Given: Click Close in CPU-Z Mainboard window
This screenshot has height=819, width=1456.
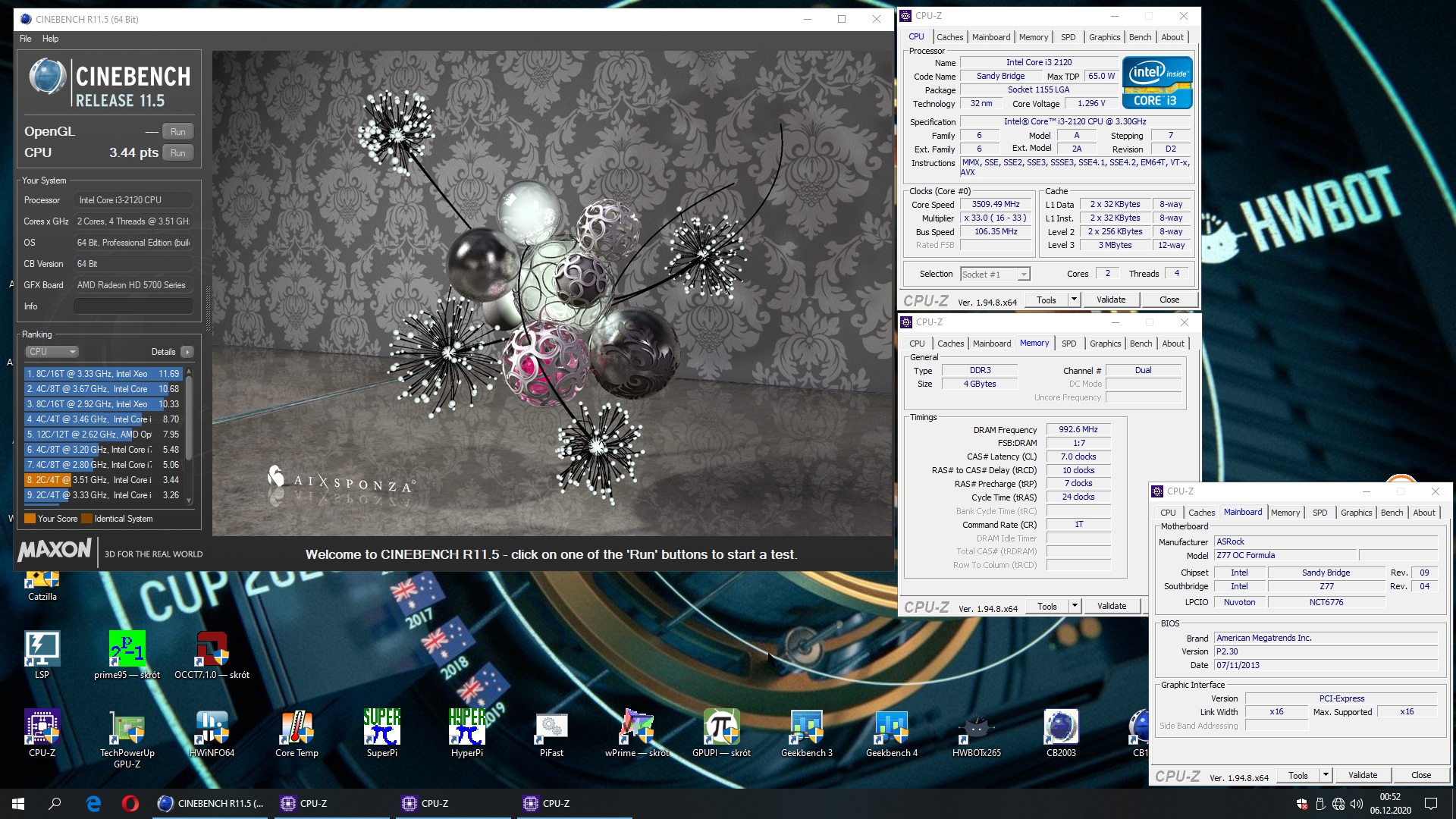Looking at the screenshot, I should pos(1421,775).
